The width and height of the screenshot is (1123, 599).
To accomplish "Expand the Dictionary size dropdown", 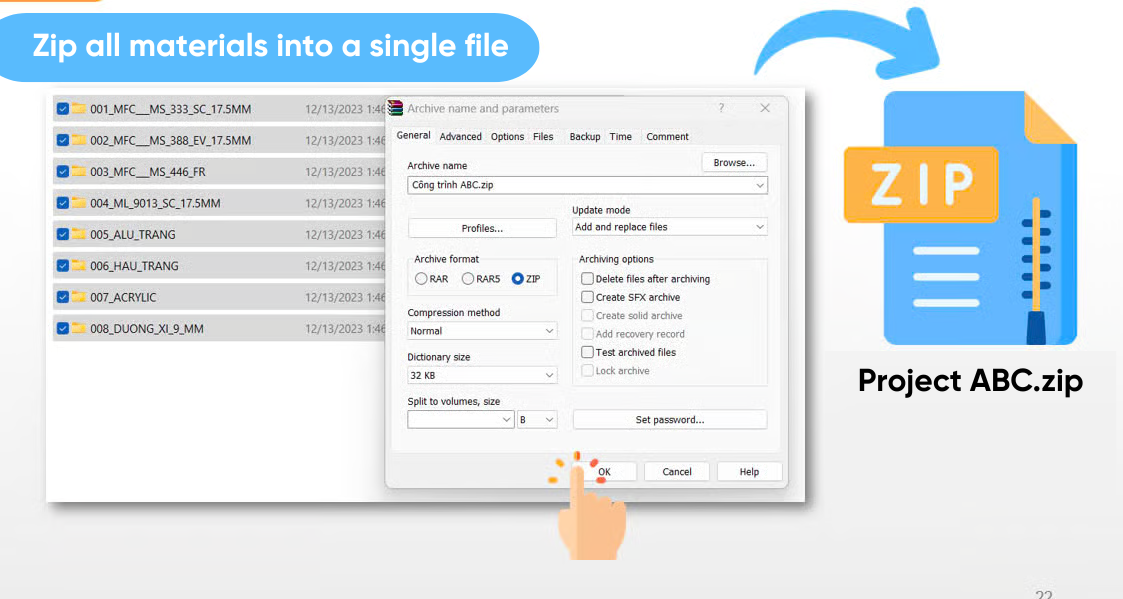I will (482, 376).
